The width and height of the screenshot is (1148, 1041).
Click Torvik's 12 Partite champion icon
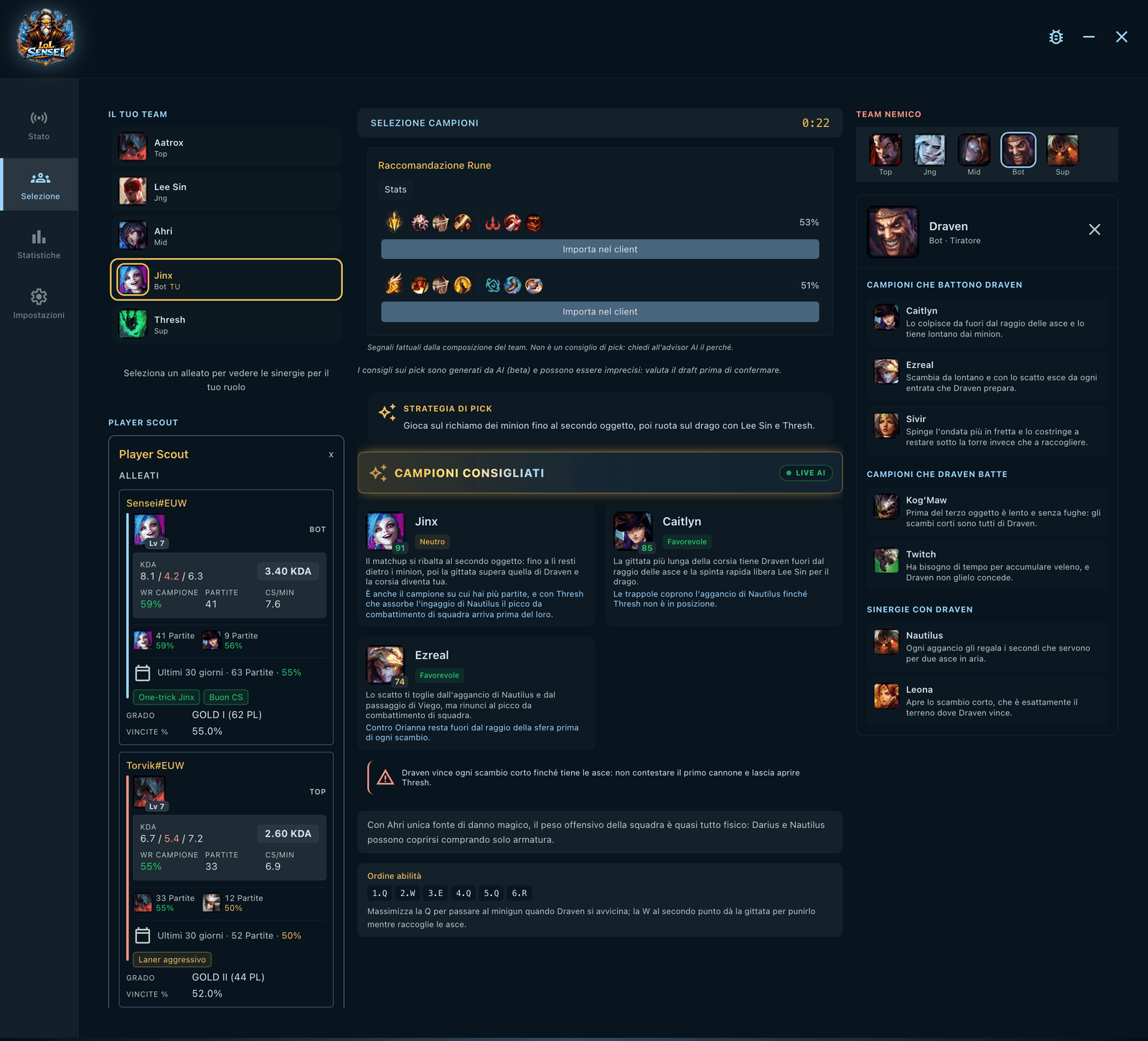tap(212, 903)
